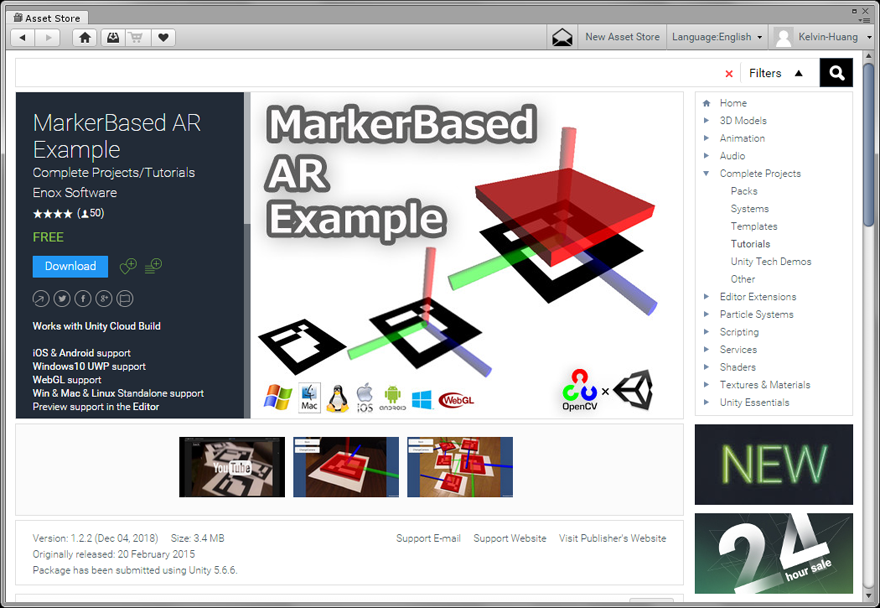Screen dimensions: 880x608
Task: Click the user avatar icon
Action: pyautogui.click(x=783, y=38)
